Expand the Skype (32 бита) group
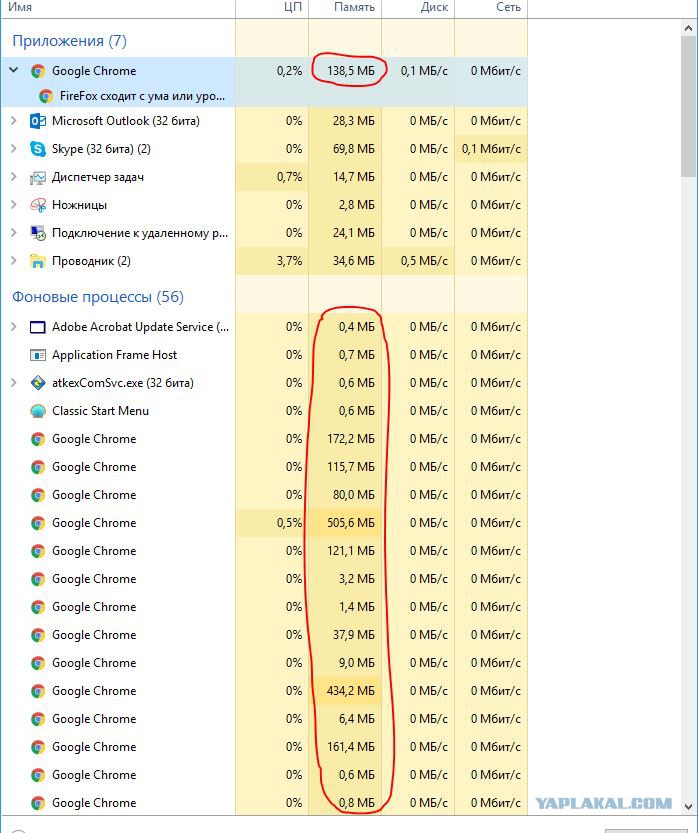This screenshot has width=698, height=833. pos(14,149)
